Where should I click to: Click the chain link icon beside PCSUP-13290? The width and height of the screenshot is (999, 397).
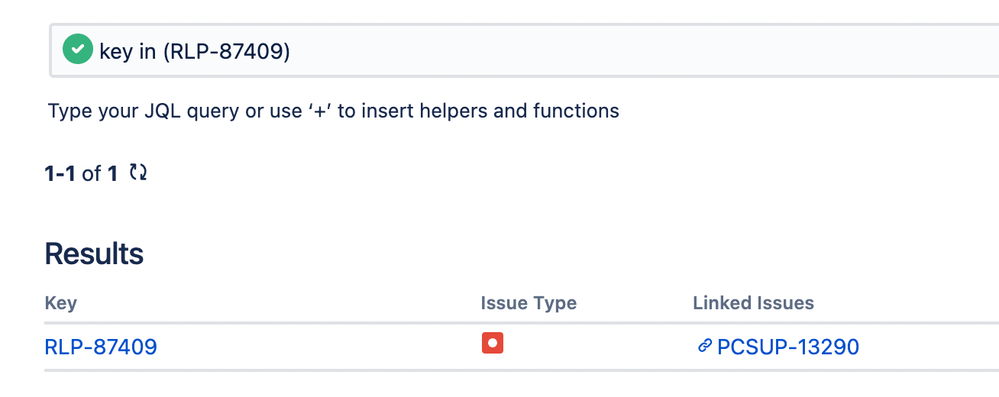[705, 346]
